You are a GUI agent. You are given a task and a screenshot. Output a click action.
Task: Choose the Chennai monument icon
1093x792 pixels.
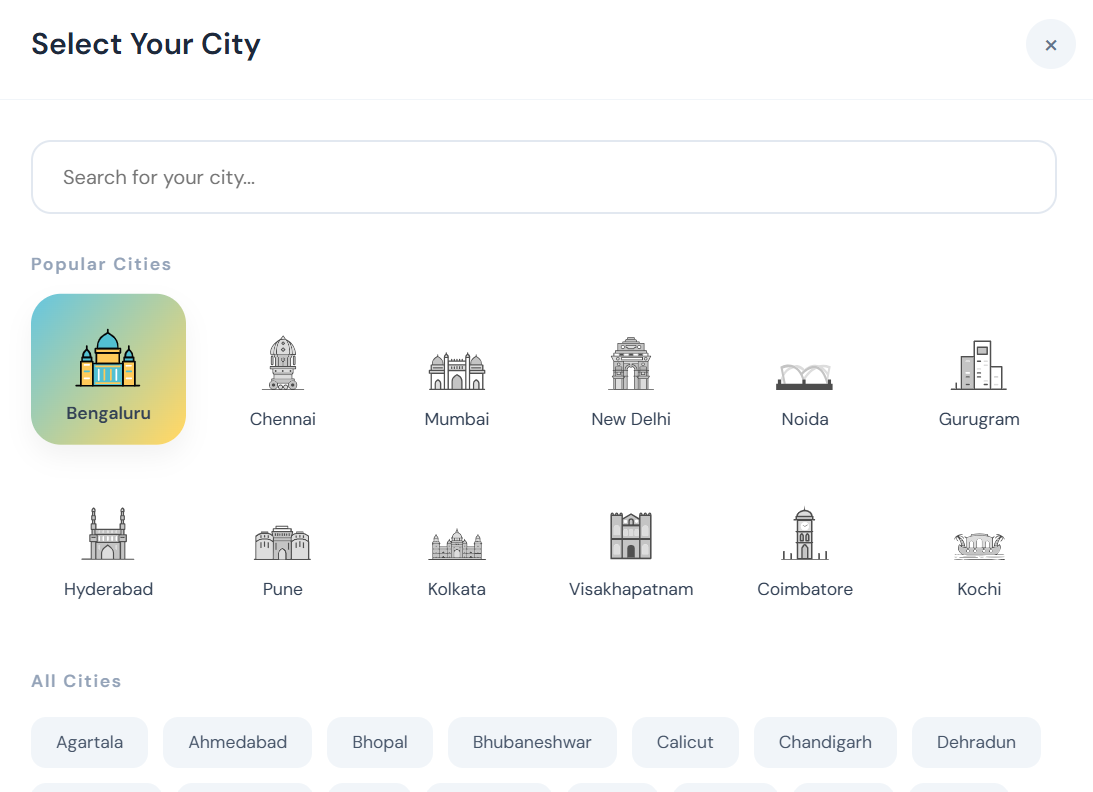point(283,363)
